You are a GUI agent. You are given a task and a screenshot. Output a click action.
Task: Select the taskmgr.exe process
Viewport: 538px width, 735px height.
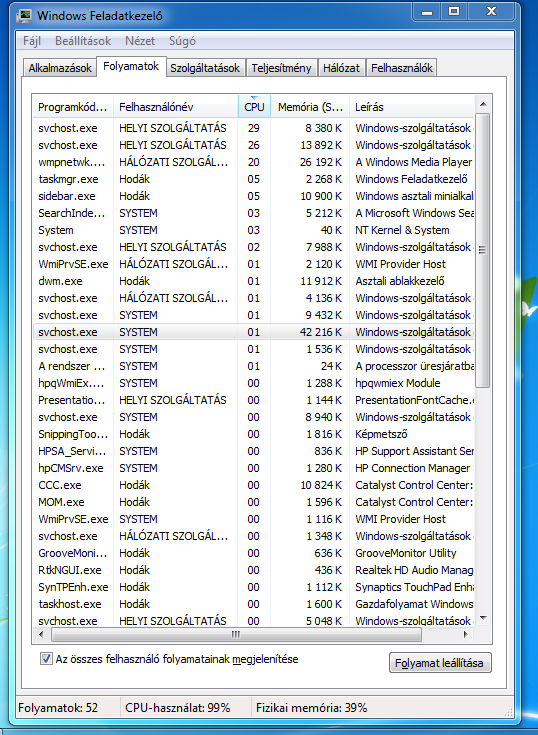(254, 179)
